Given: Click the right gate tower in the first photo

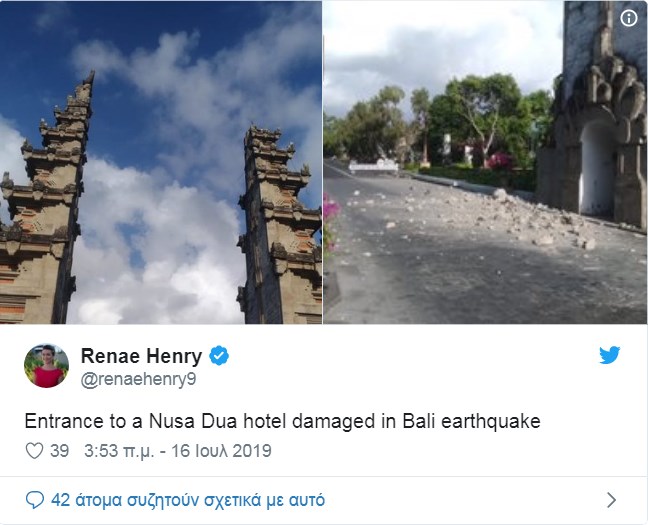Looking at the screenshot, I should click(x=280, y=225).
